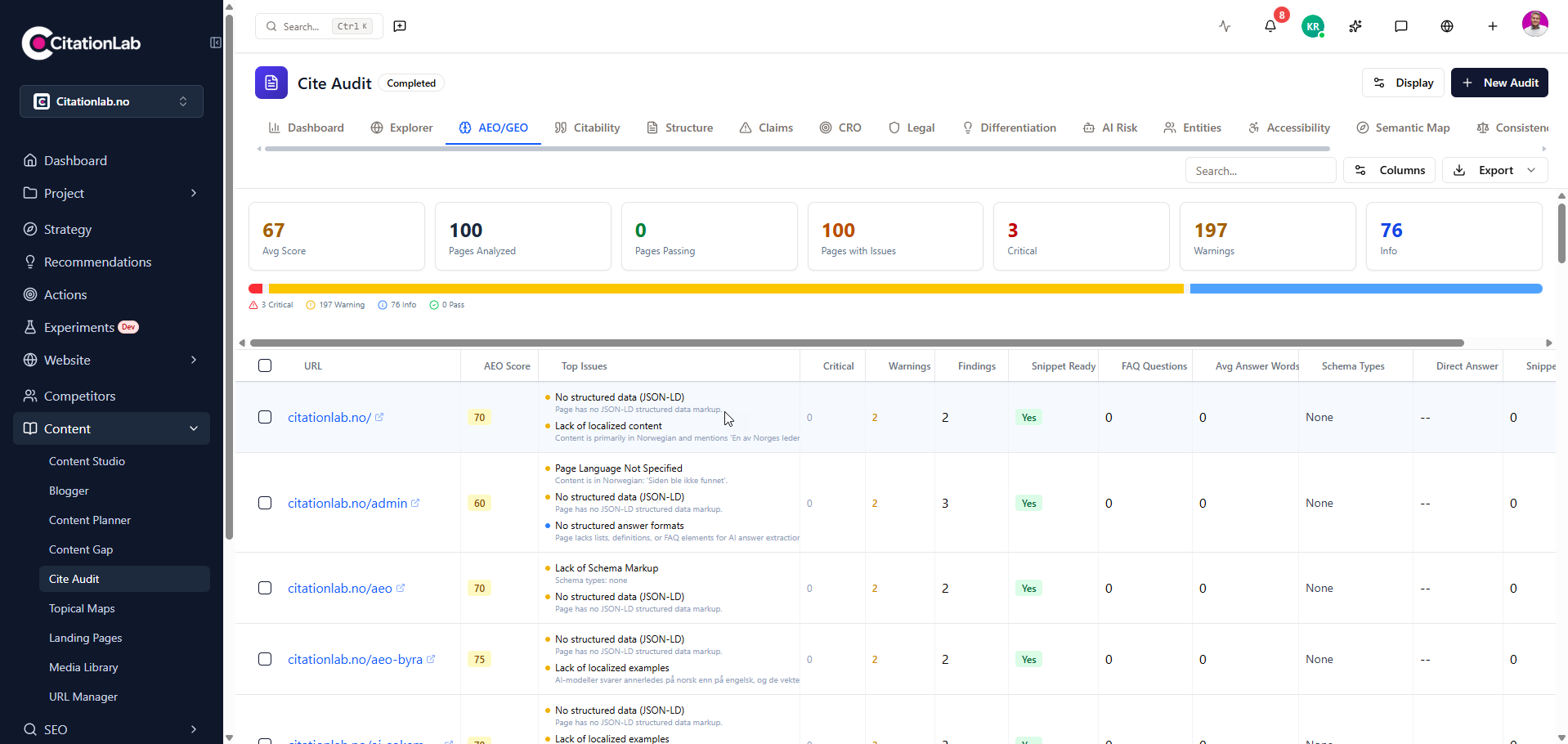Click the 197 Warning legend icon
This screenshot has height=744, width=1568.
pos(311,305)
